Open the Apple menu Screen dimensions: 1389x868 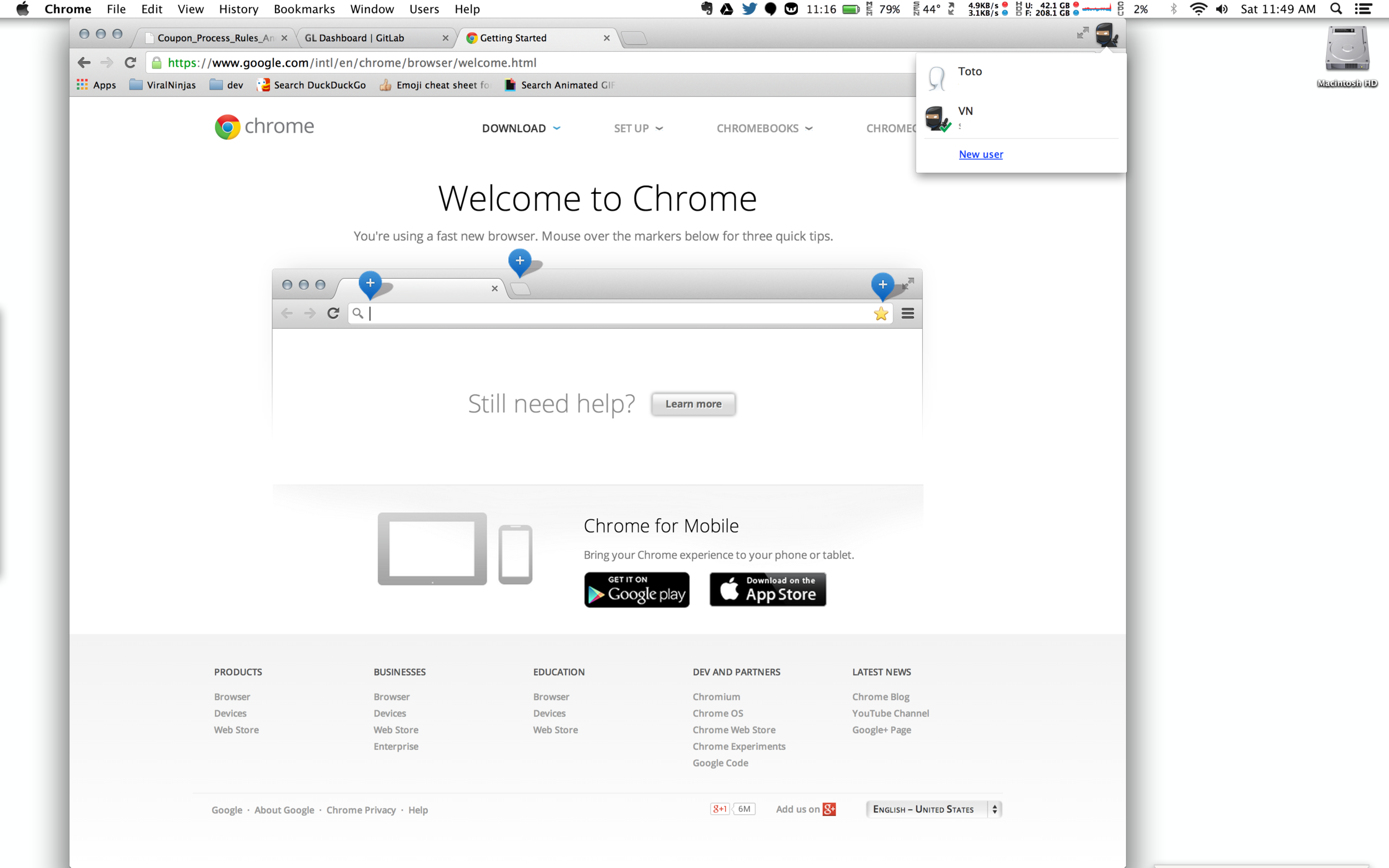[22, 9]
